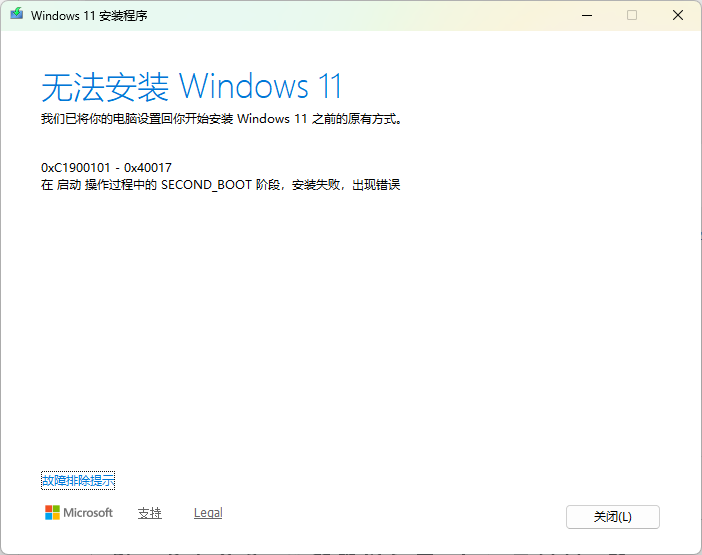The image size is (702, 555).
Task: Click the Windows 11 setup title bar icon
Action: click(17, 14)
